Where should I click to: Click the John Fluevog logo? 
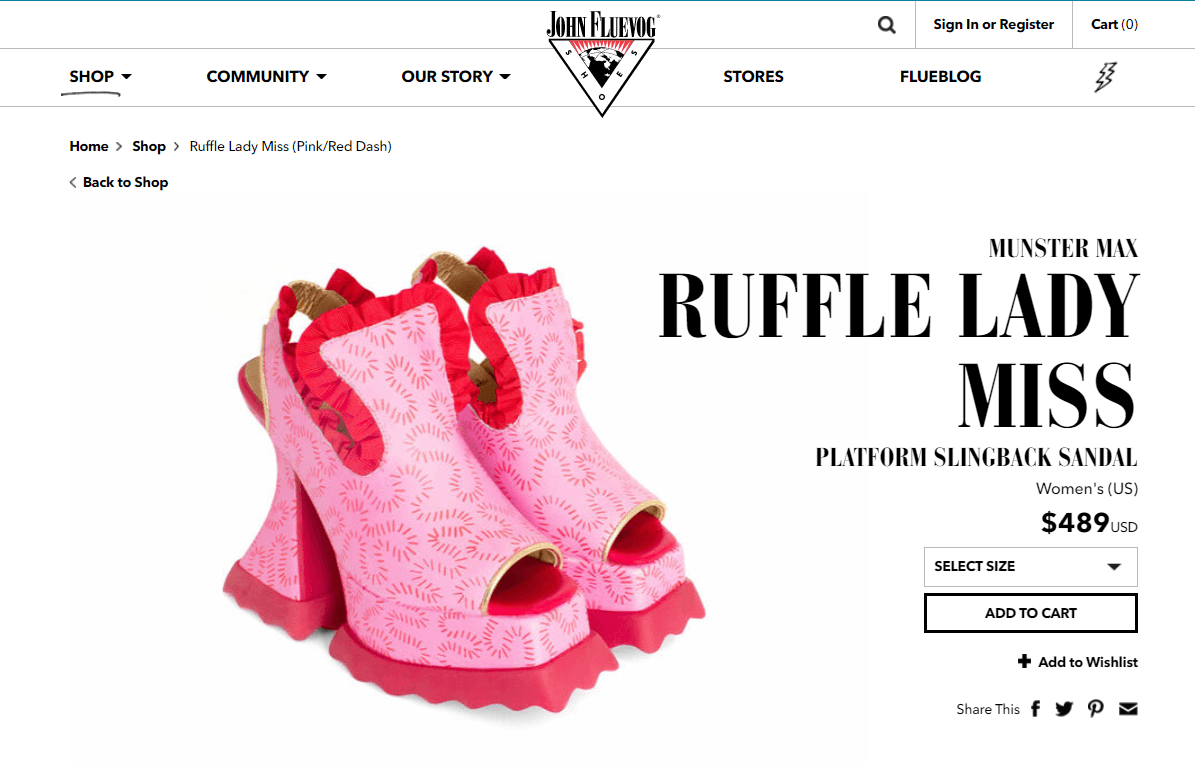coord(602,62)
